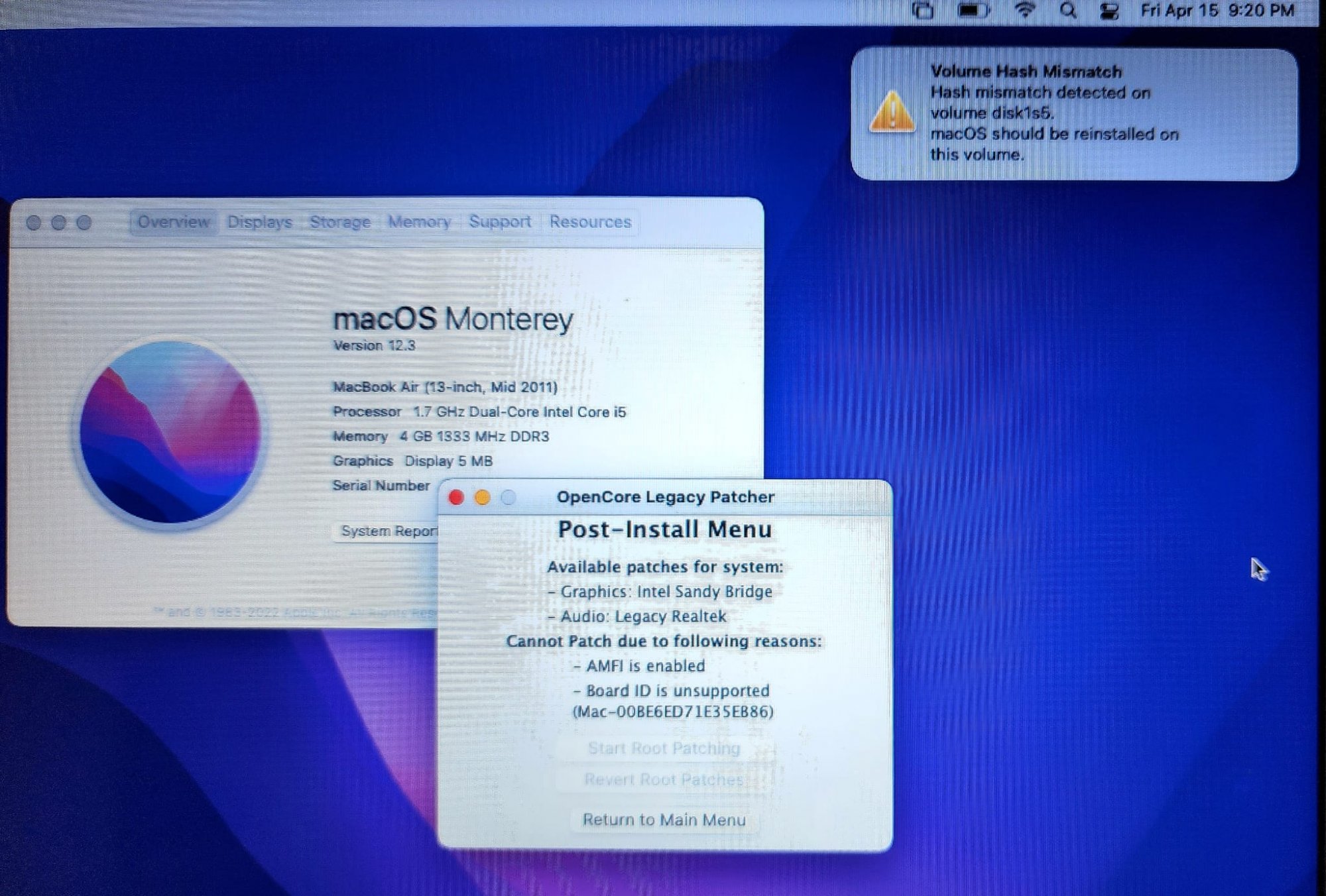Open Control Center icon in menu bar
Screen dimensions: 1326x896
click(x=1109, y=11)
